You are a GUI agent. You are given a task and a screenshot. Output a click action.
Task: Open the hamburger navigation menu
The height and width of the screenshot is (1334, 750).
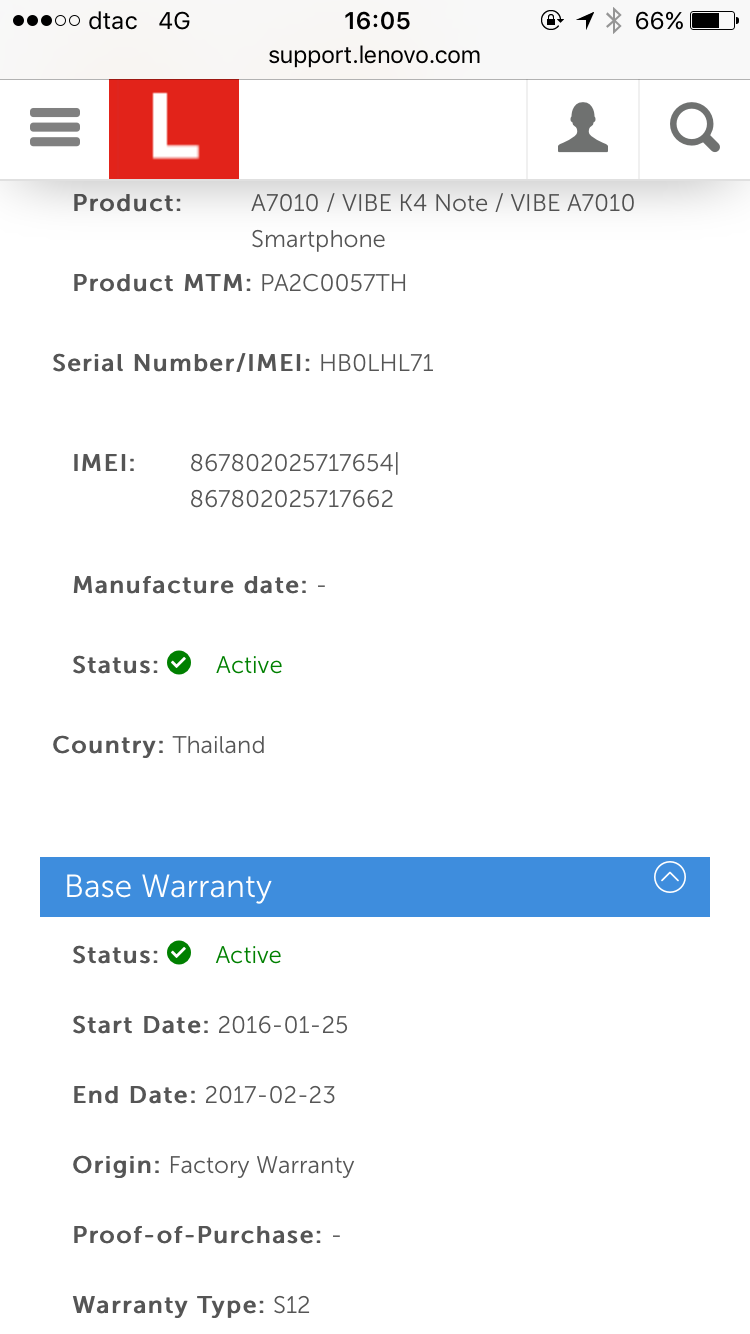[55, 128]
